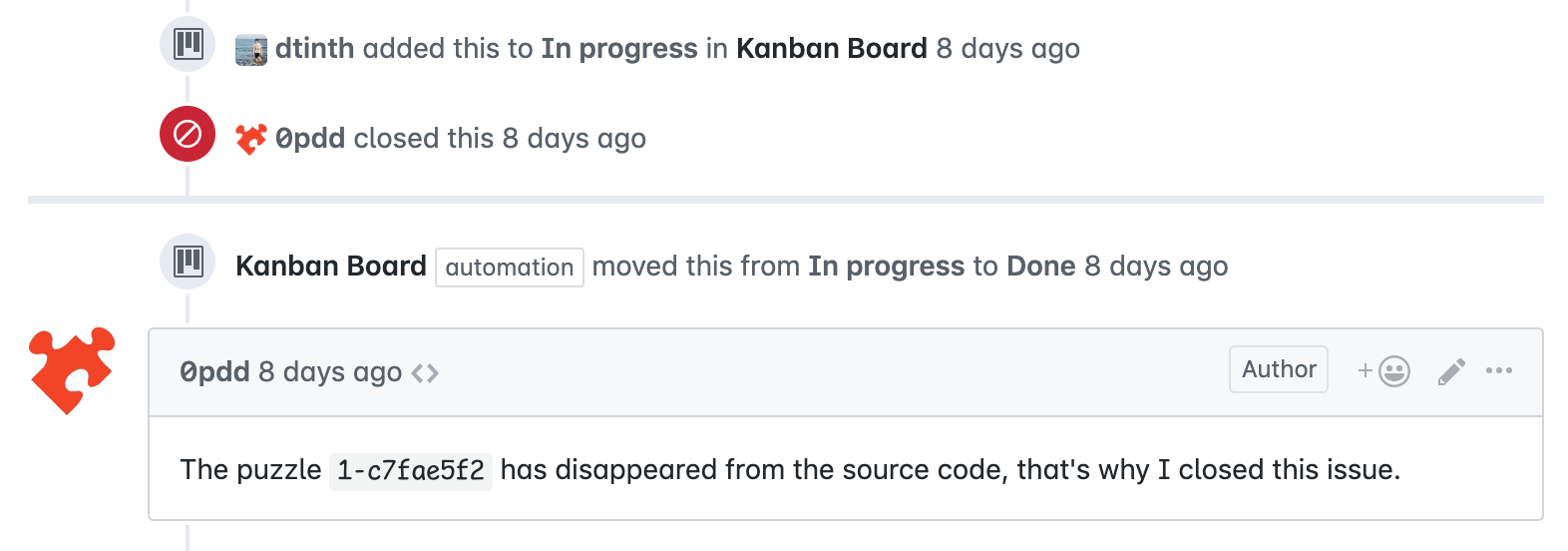This screenshot has width=1568, height=551.
Task: Click the '8 days ago' closed timestamp
Action: [x=574, y=139]
